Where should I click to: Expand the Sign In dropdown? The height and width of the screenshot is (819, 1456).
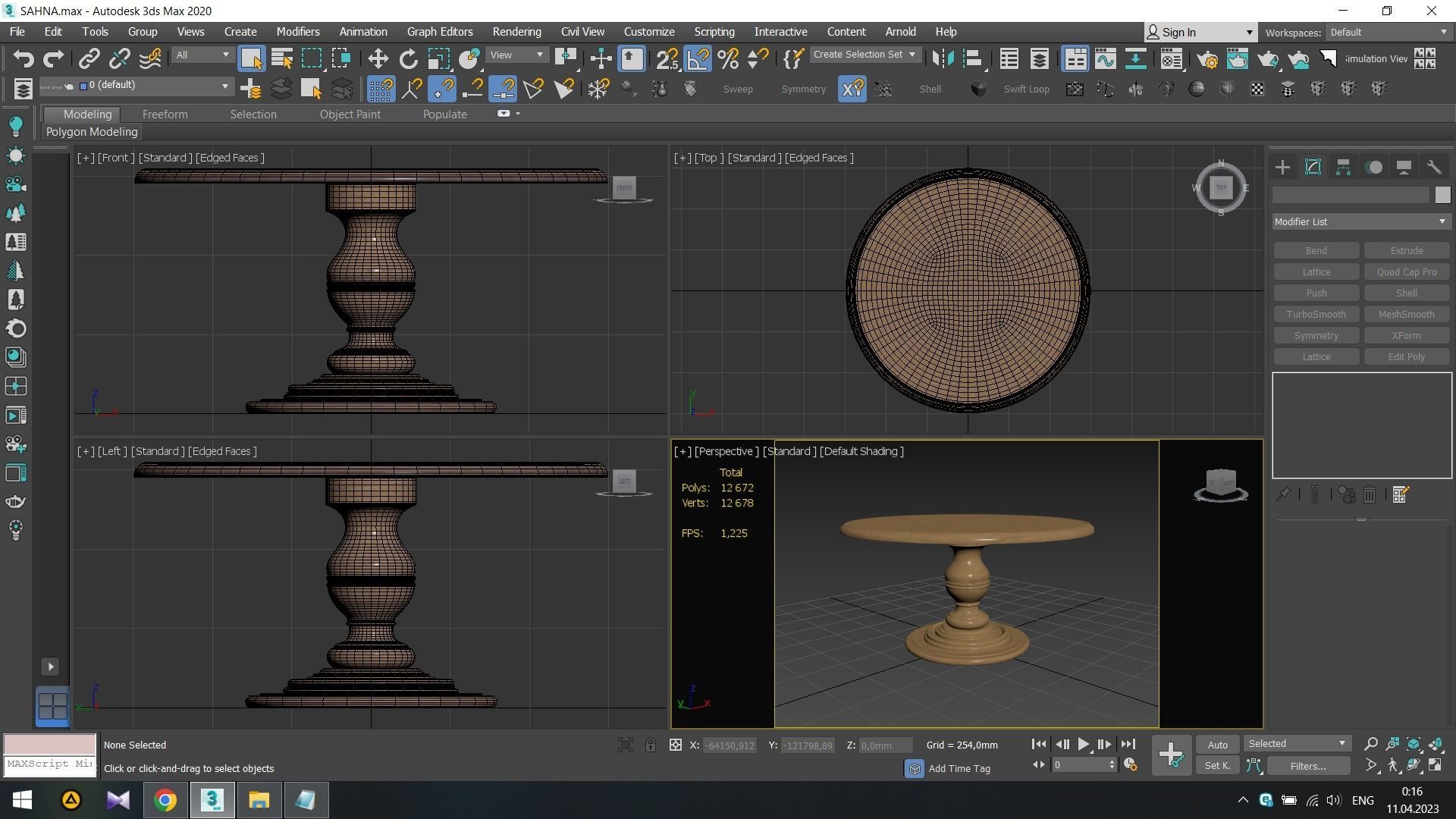[x=1249, y=33]
